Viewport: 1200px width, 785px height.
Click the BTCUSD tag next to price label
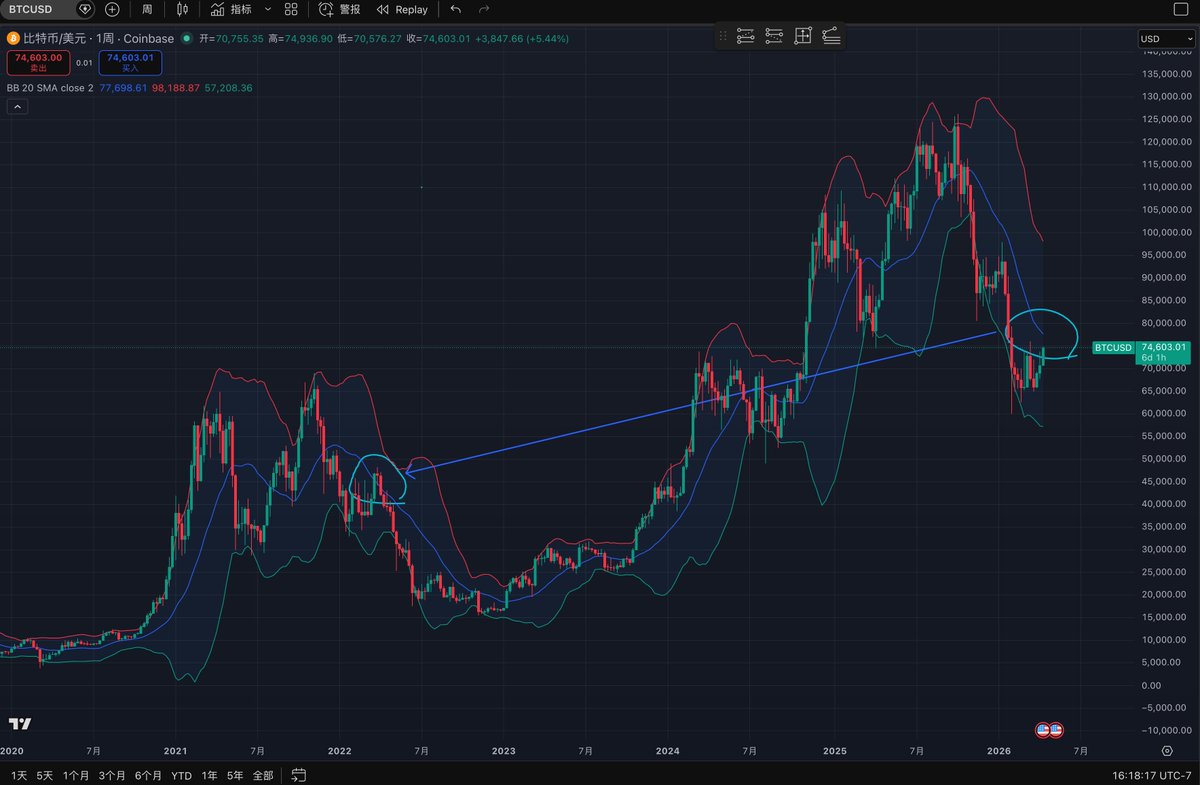1113,347
